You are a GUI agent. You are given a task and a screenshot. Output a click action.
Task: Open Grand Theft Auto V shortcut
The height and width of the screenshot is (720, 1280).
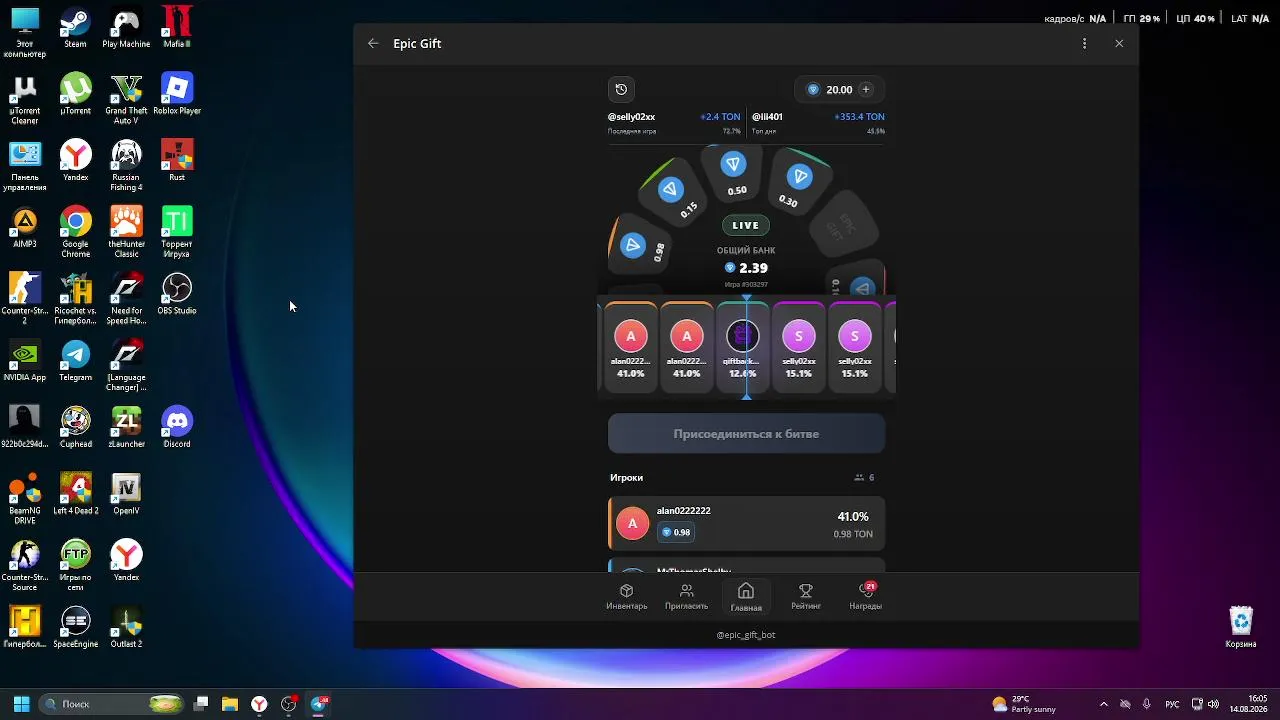point(126,99)
